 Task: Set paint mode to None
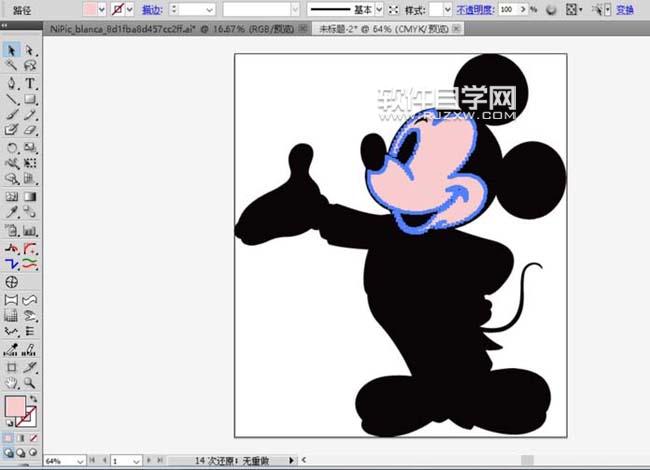pyautogui.click(x=32, y=438)
